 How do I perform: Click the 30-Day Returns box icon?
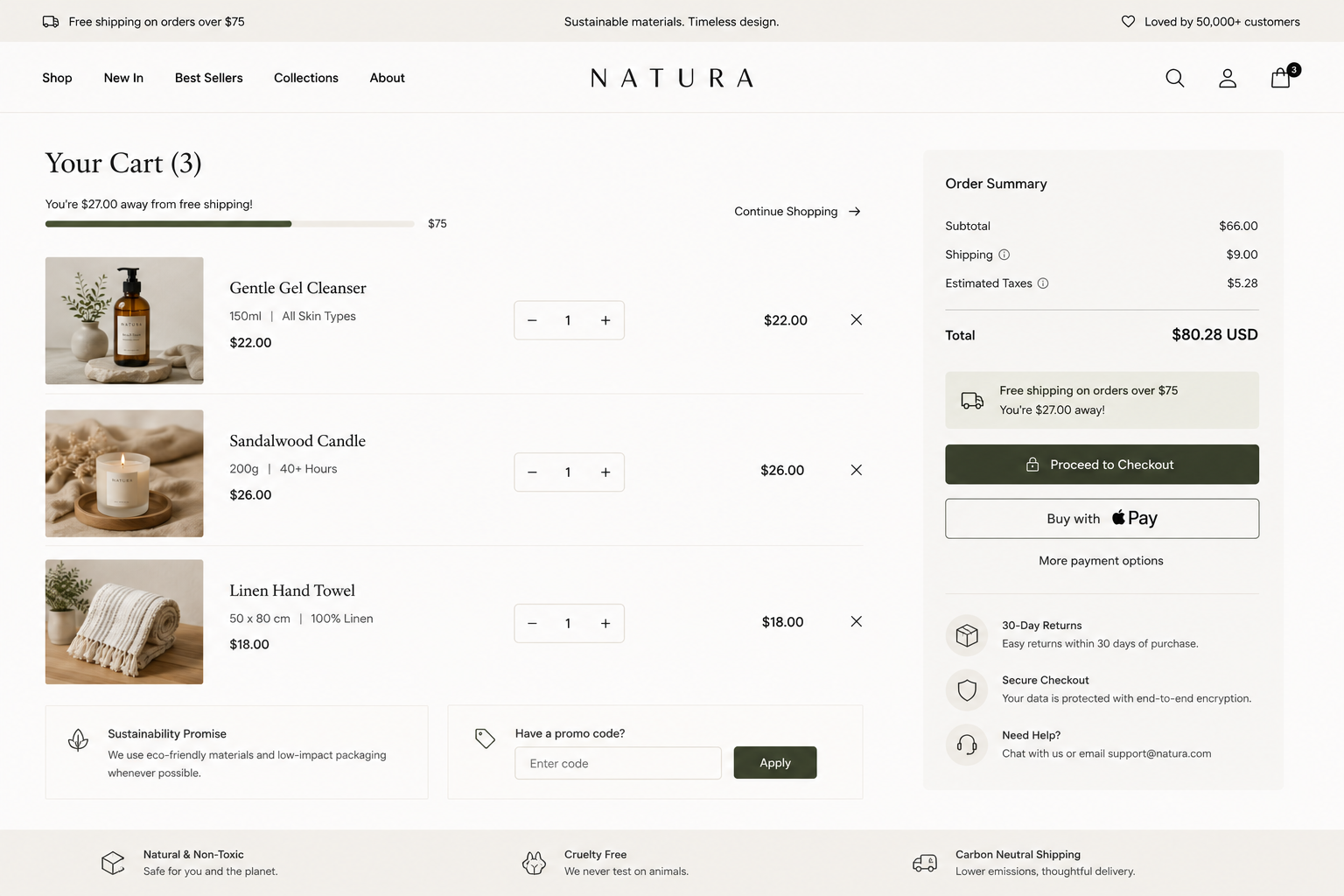(967, 634)
